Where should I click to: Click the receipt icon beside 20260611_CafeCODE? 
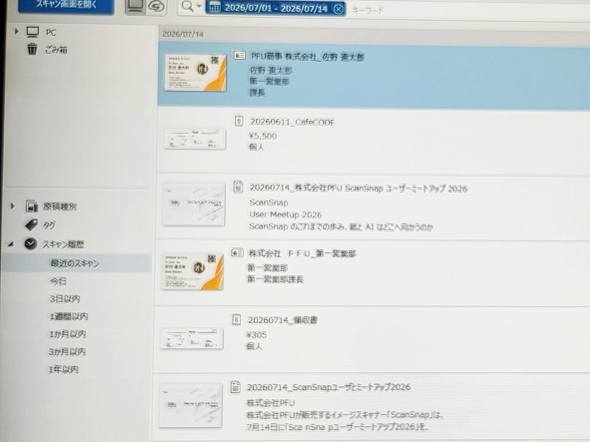(x=239, y=121)
